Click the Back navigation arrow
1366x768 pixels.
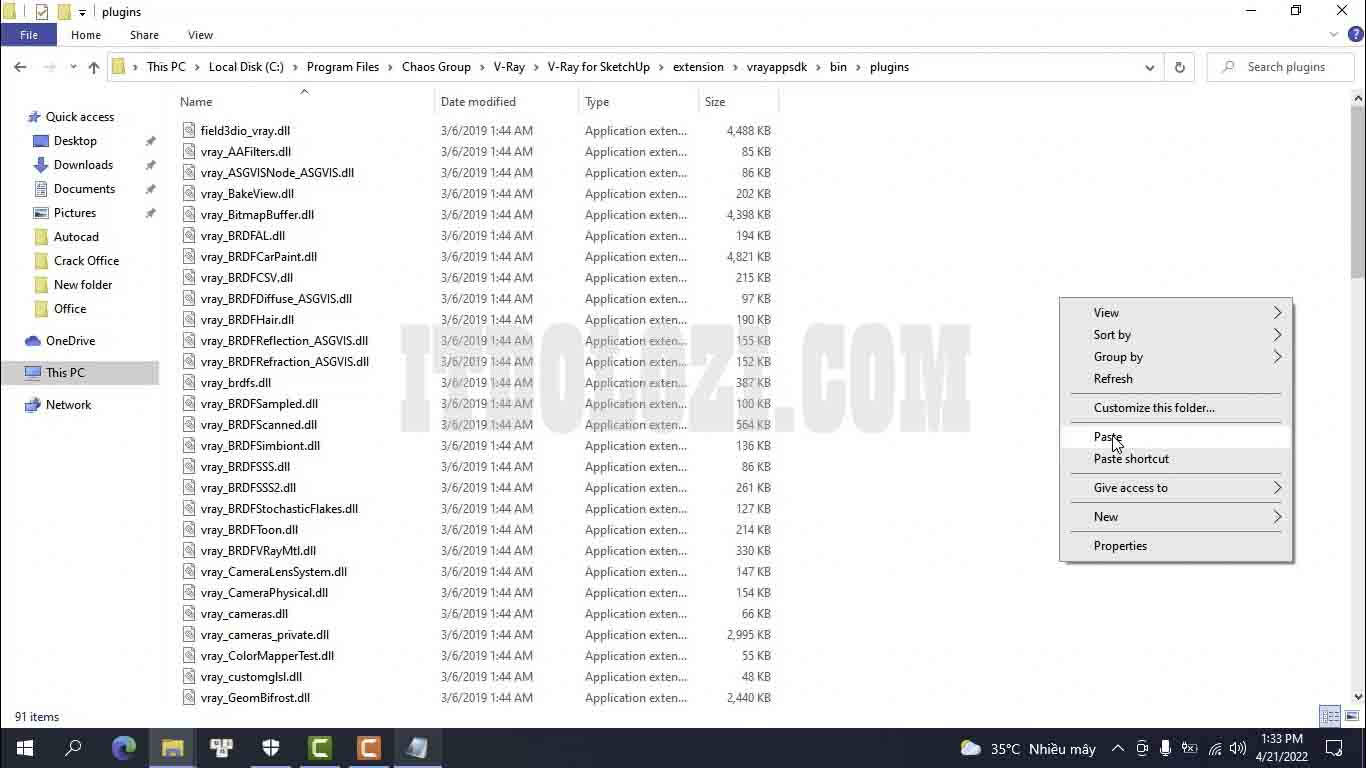pyautogui.click(x=20, y=67)
